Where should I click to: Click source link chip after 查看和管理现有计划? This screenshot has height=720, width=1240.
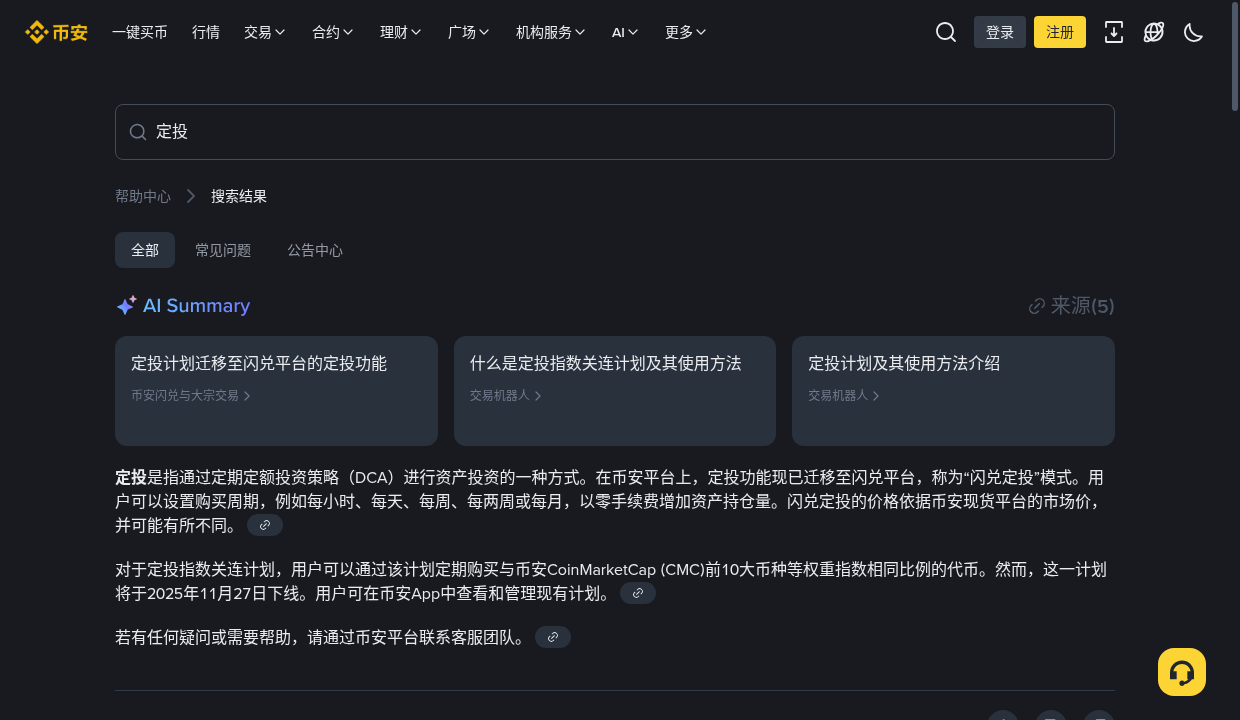pyautogui.click(x=638, y=593)
